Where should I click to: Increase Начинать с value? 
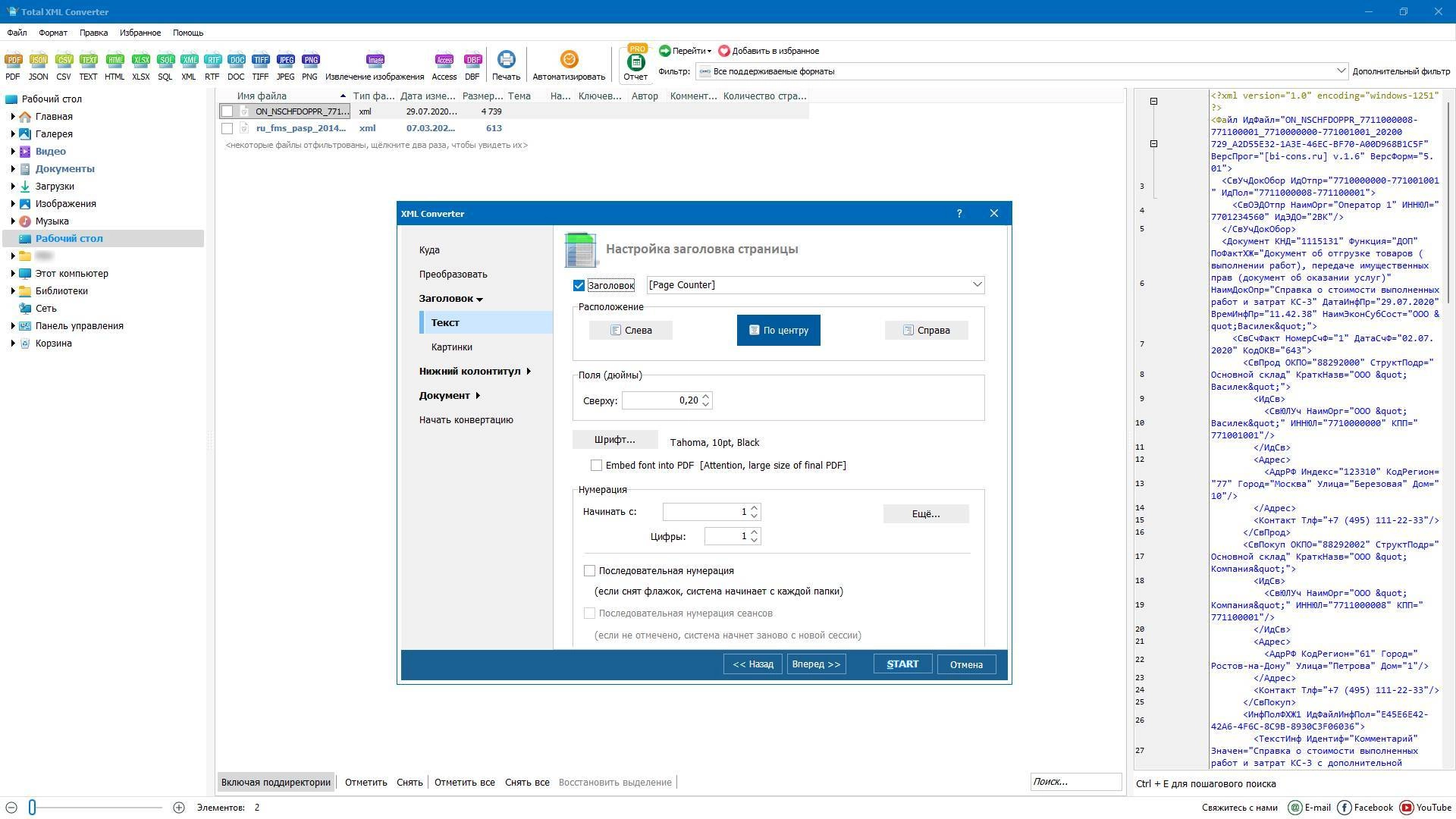(x=755, y=508)
